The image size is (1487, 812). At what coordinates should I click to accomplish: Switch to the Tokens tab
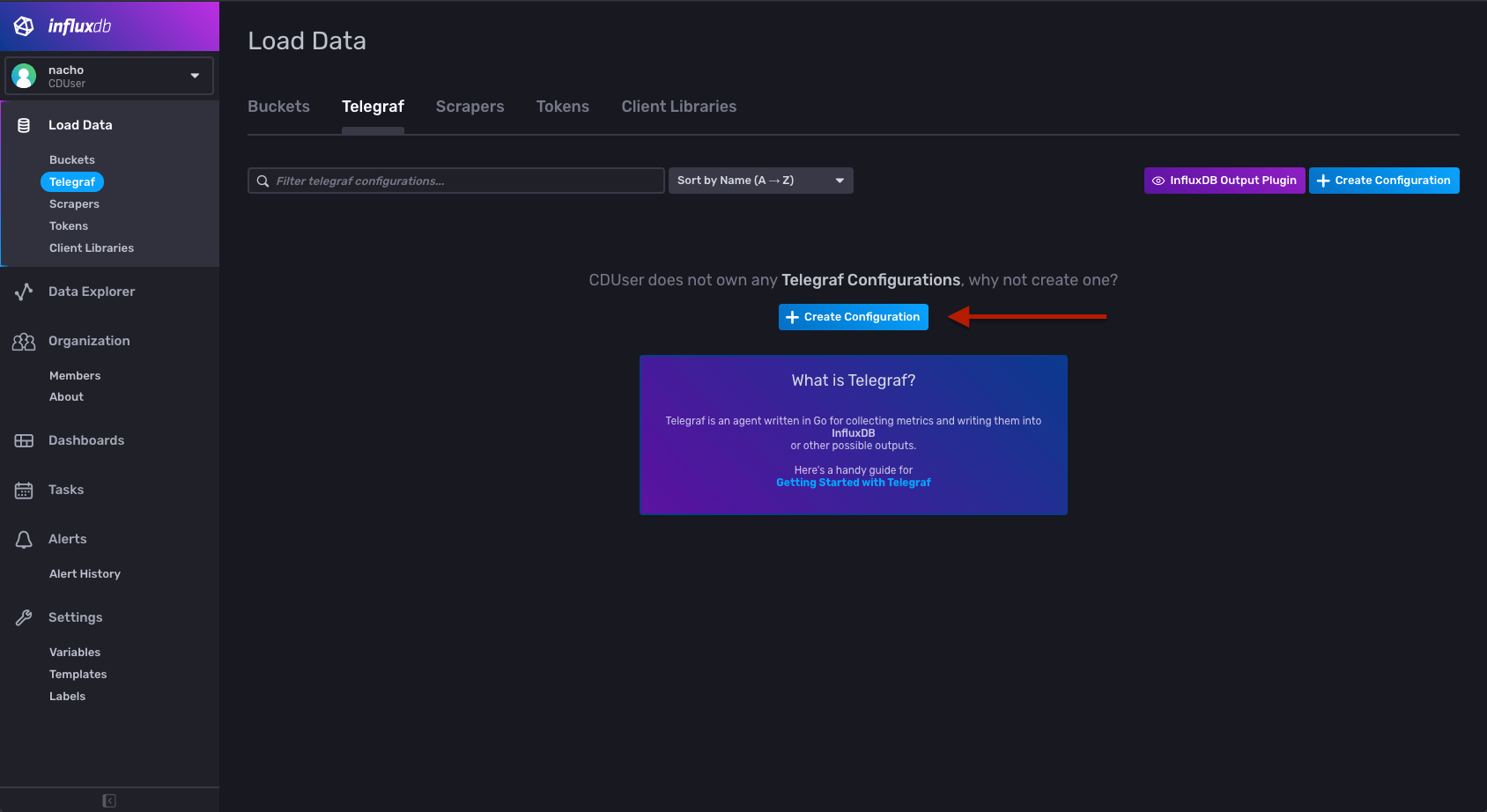[x=563, y=107]
